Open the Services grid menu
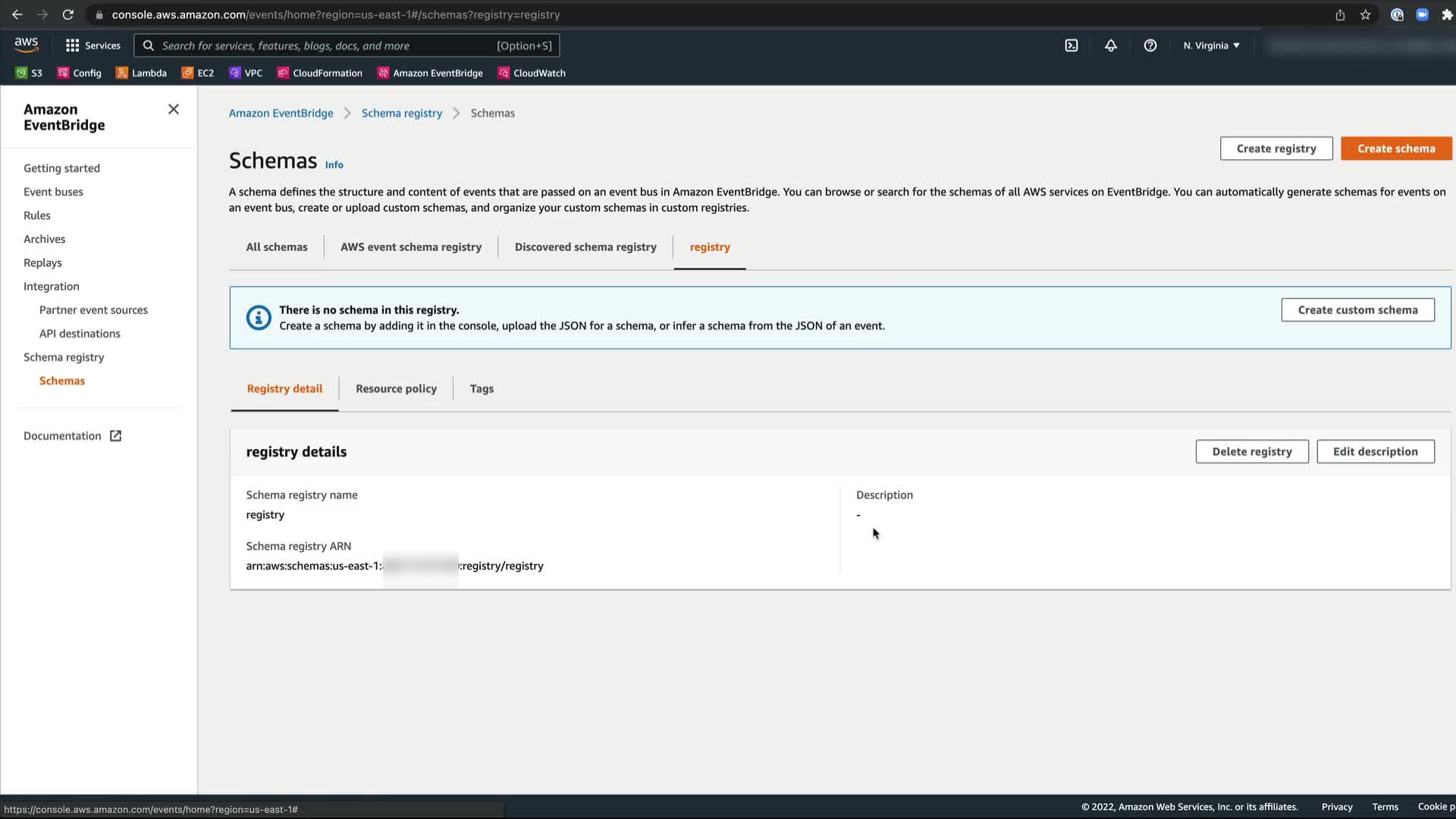The image size is (1456, 819). click(x=93, y=45)
